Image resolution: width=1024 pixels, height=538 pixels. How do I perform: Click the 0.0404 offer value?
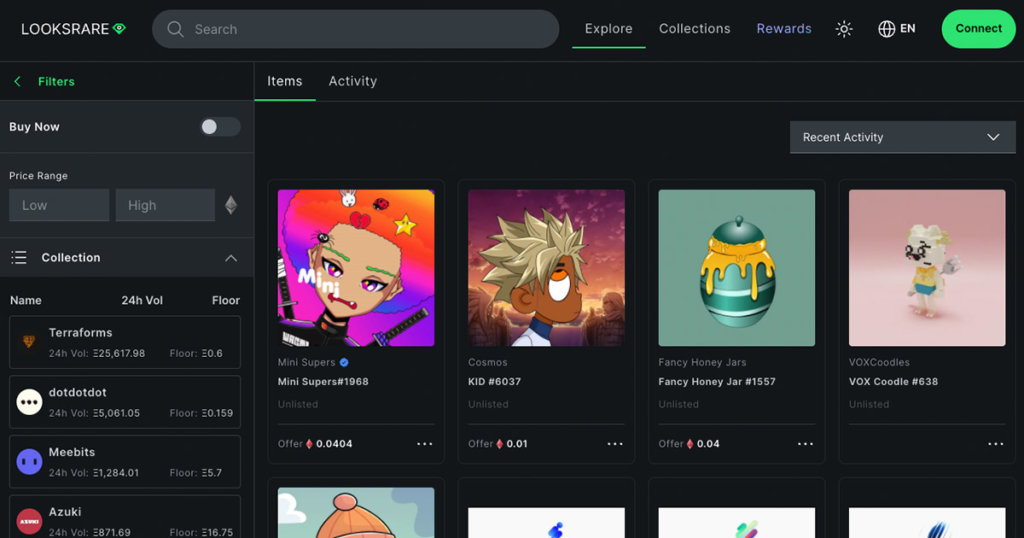click(x=334, y=444)
